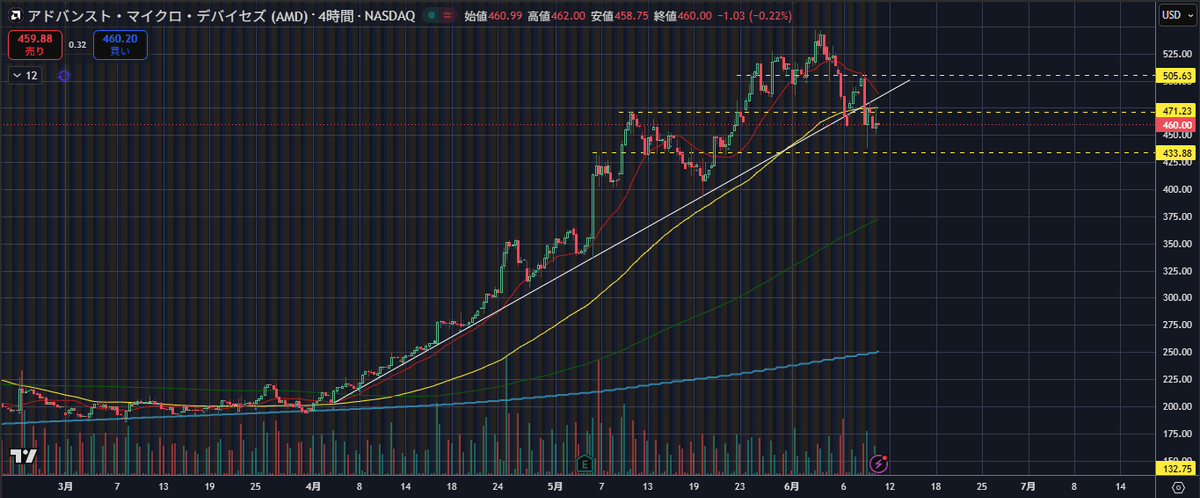
Task: Click the 460.00 current price label
Action: click(x=1174, y=125)
